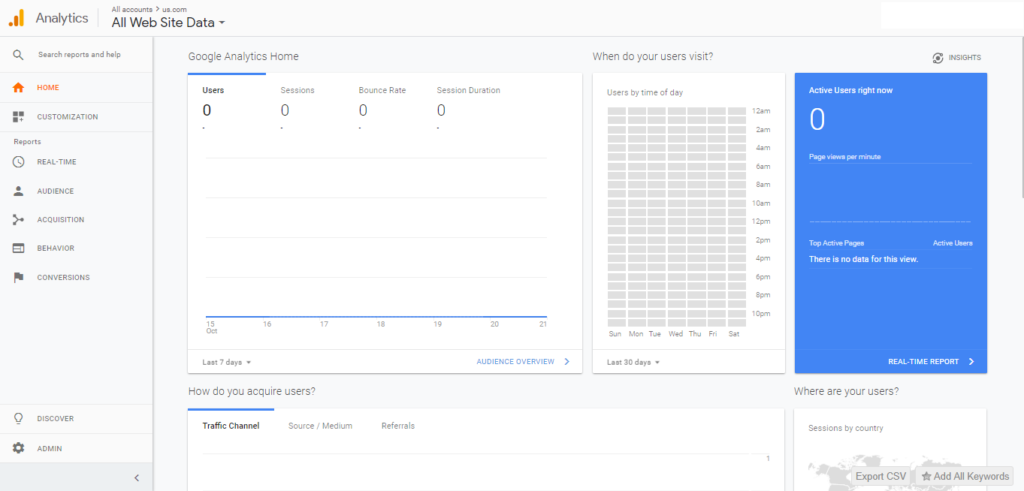The height and width of the screenshot is (491, 1024).
Task: Click the Add All Keywords button
Action: coord(965,477)
